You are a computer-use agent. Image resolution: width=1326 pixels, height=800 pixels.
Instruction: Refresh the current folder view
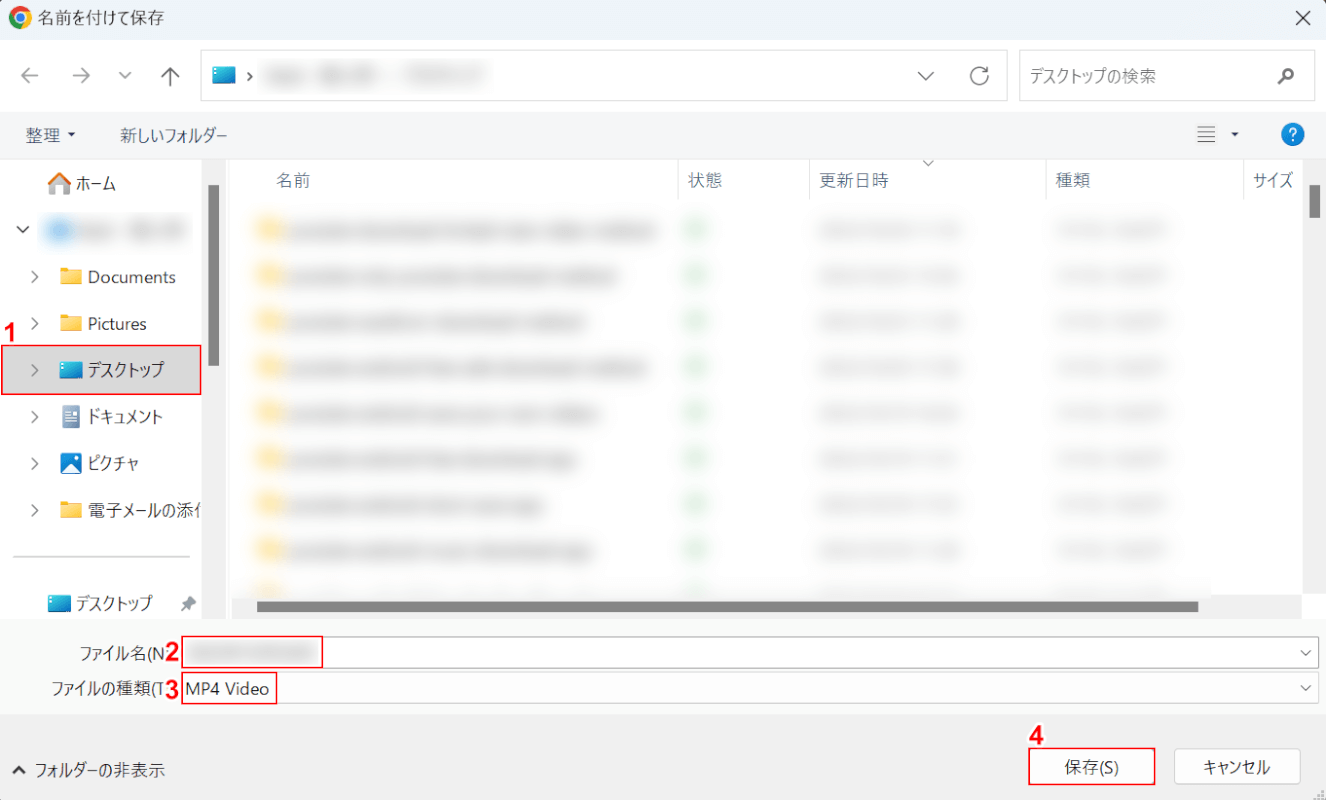980,76
